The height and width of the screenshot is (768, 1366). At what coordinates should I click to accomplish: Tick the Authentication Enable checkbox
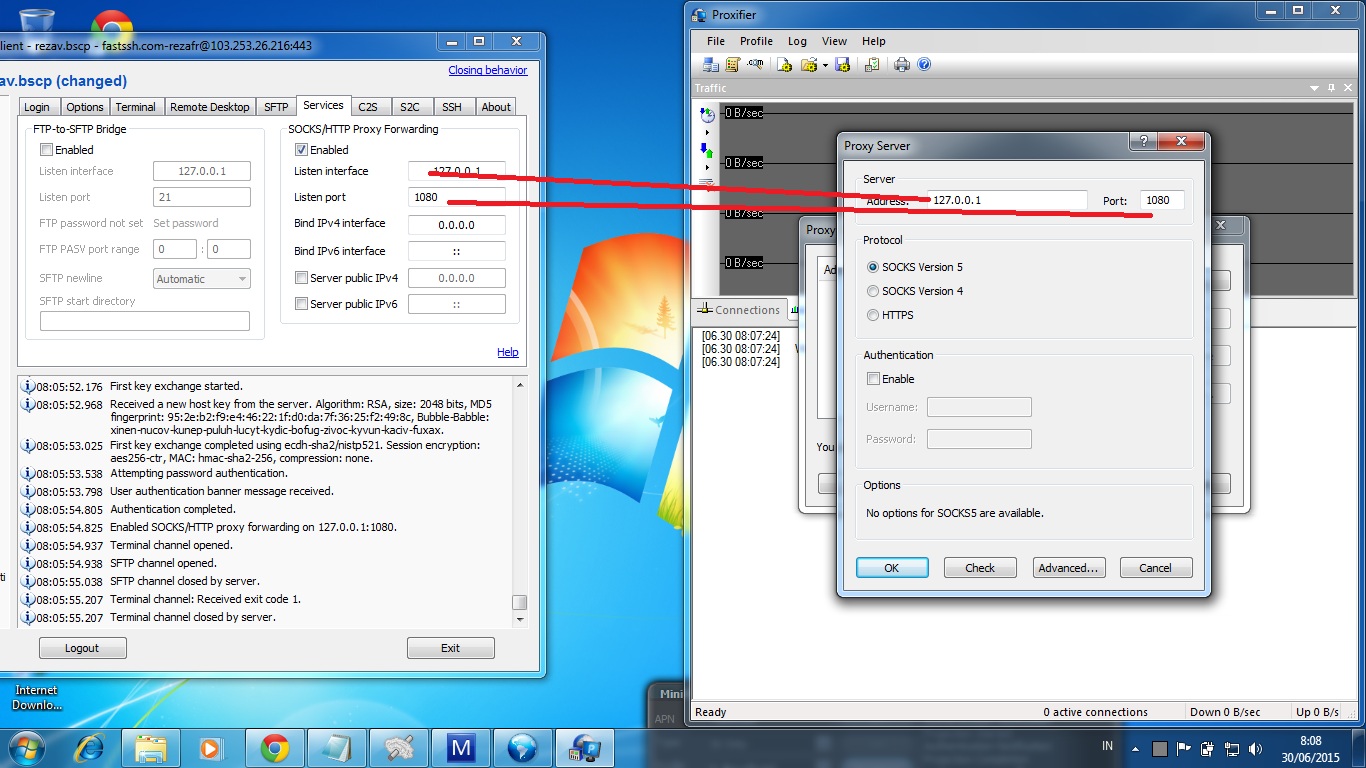[x=873, y=379]
